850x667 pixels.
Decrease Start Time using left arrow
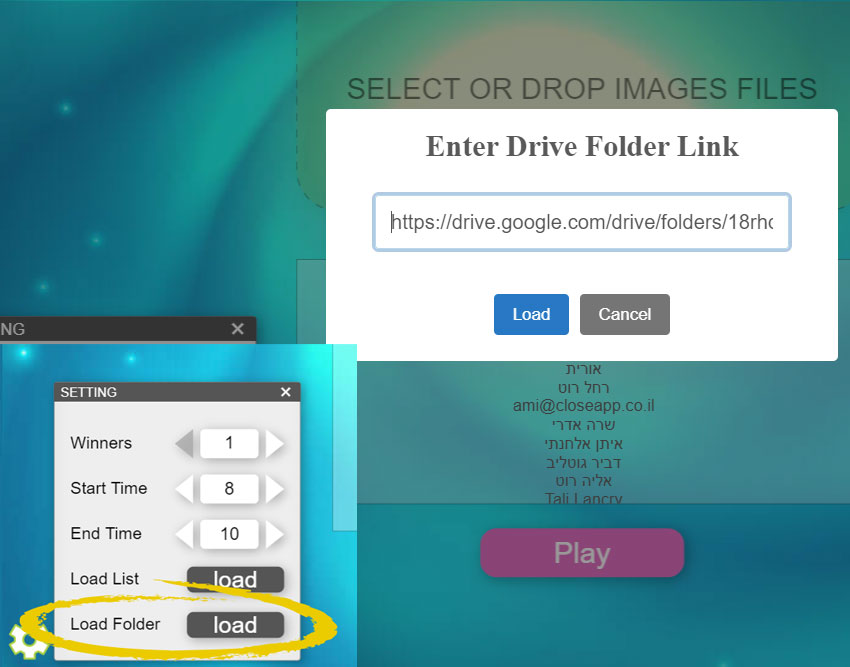point(185,488)
